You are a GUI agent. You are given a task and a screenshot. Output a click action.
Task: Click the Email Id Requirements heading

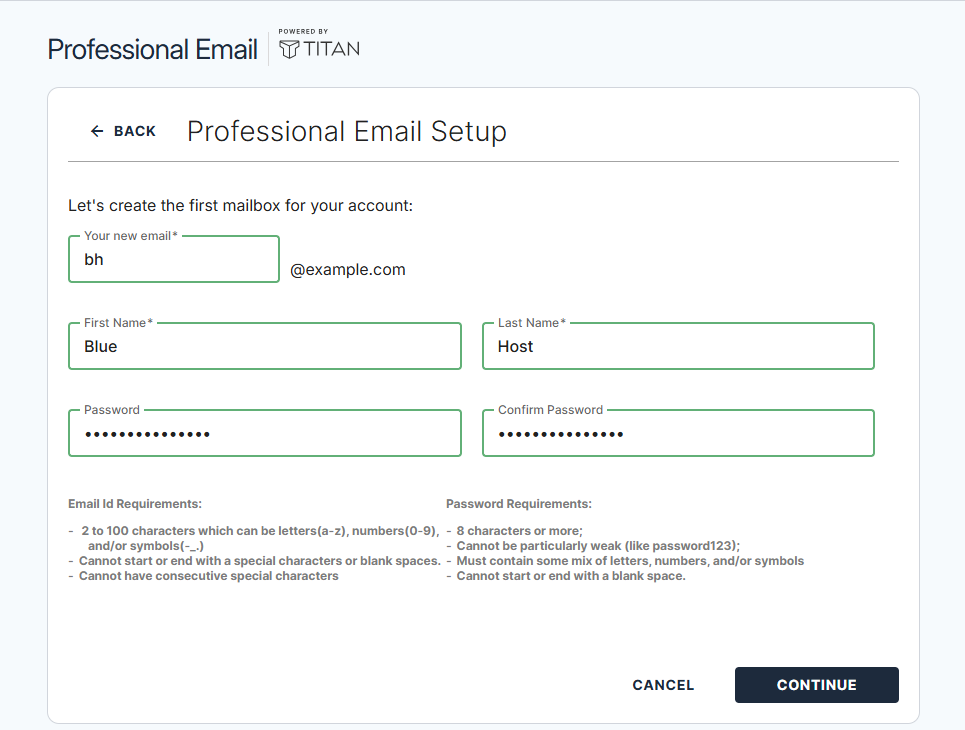(133, 503)
